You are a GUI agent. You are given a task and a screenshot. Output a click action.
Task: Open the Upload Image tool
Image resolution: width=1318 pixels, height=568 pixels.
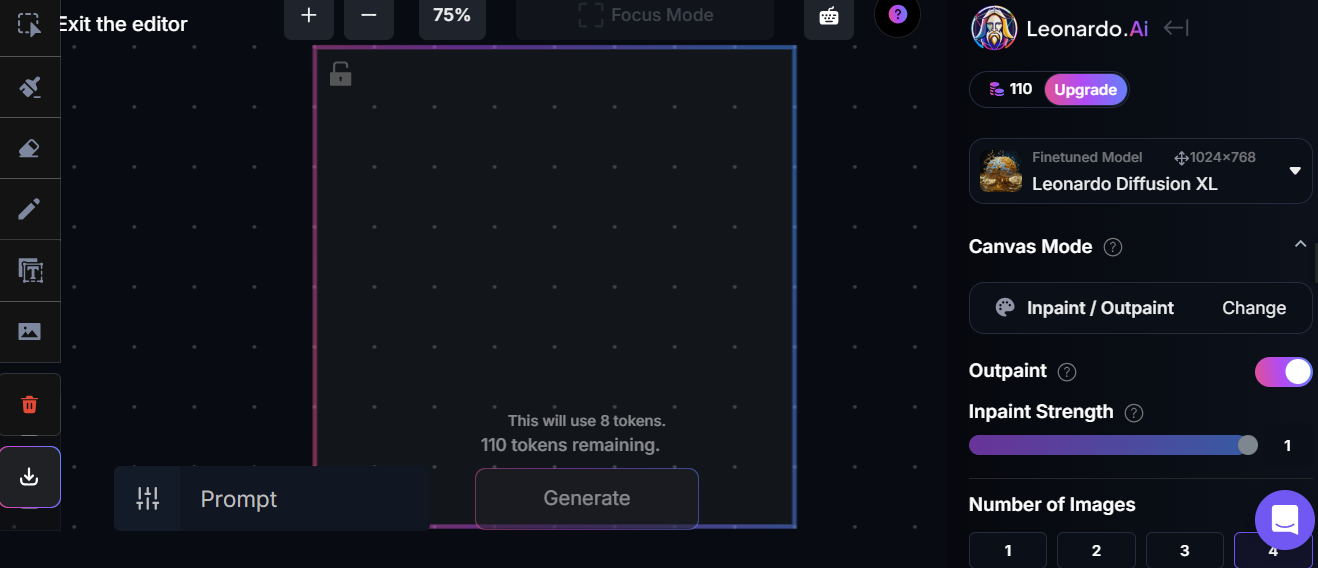(x=30, y=331)
